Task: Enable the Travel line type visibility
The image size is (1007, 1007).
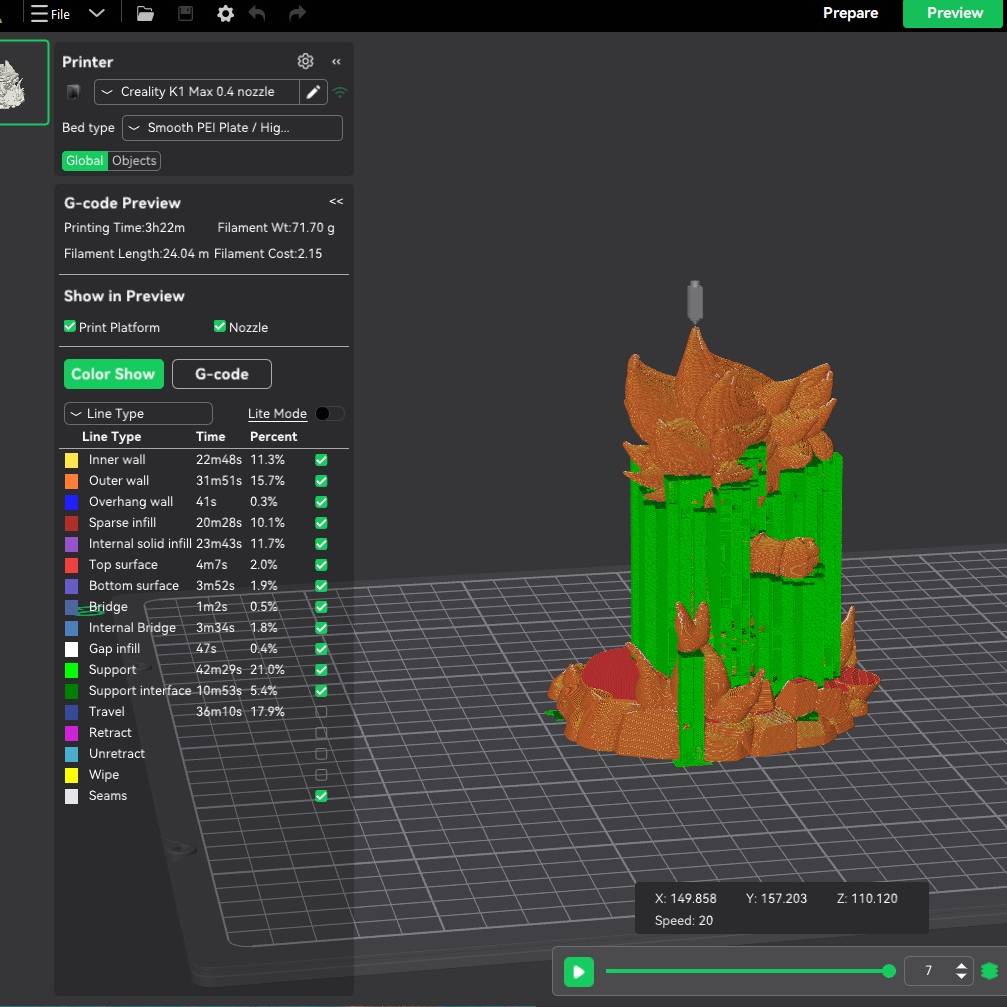Action: (x=321, y=712)
